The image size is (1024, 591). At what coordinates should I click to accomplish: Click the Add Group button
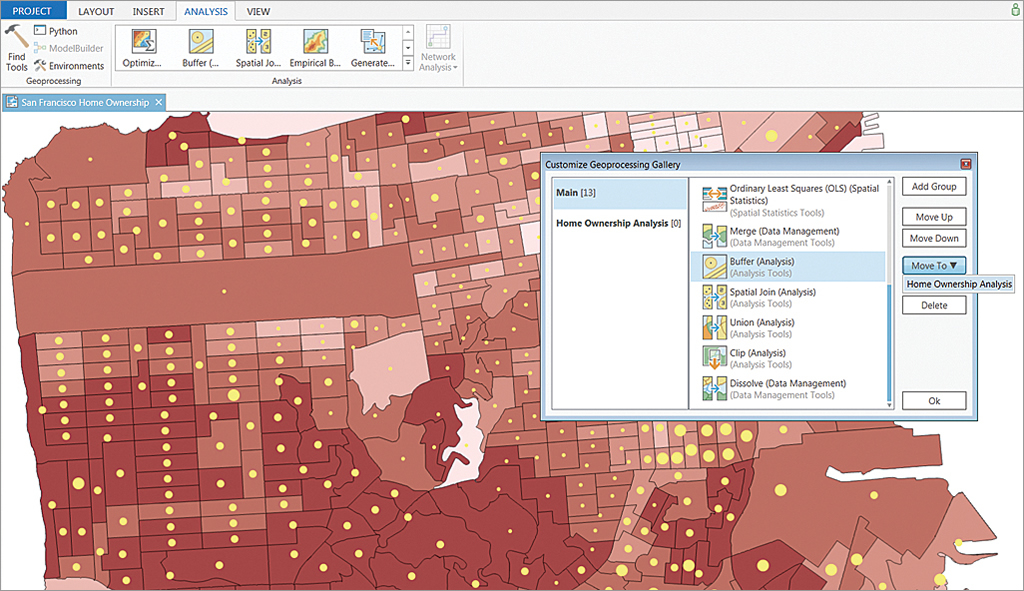click(x=933, y=187)
